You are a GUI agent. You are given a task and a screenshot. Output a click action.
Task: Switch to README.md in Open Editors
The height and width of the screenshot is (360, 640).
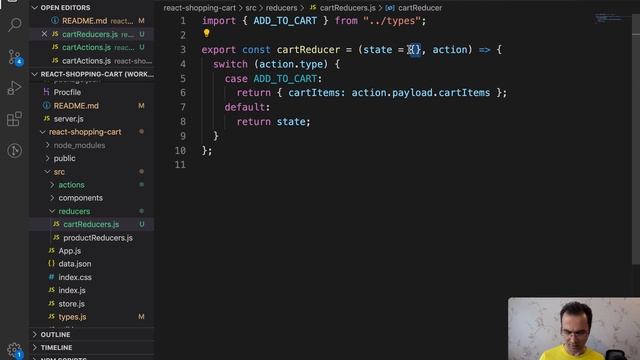pos(92,21)
